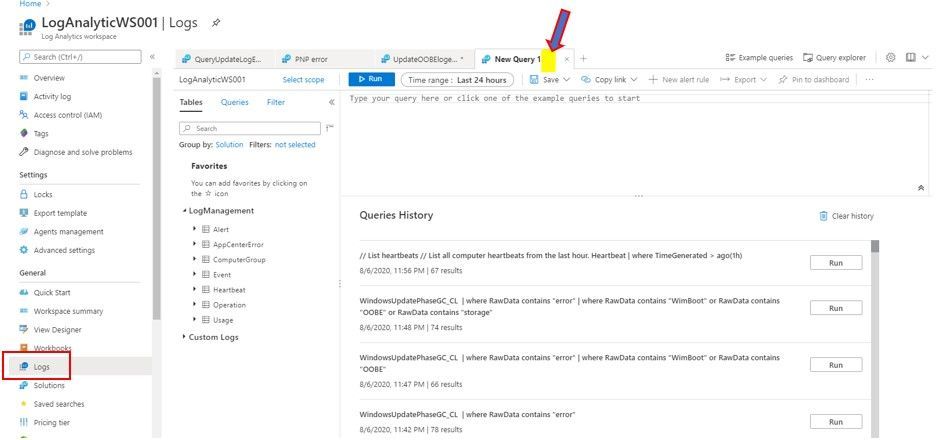Switch to the QueryUpdateLogE... tab
Screen dimensions: 942x440
click(223, 60)
